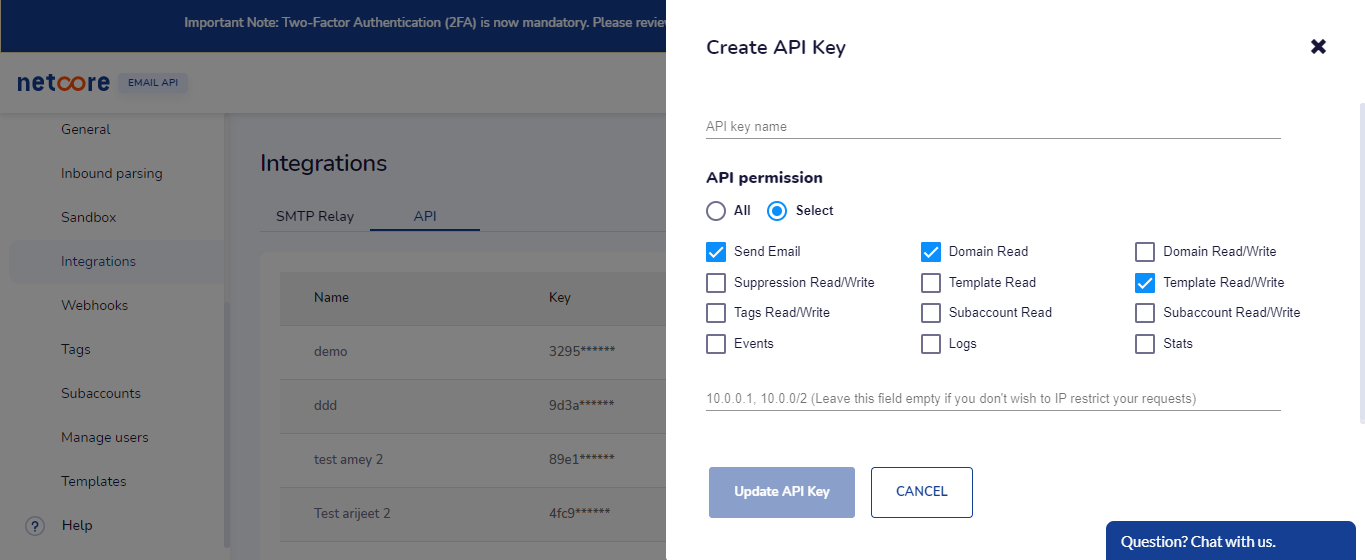Choose the Select permission radio button
The height and width of the screenshot is (560, 1365).
click(x=777, y=211)
